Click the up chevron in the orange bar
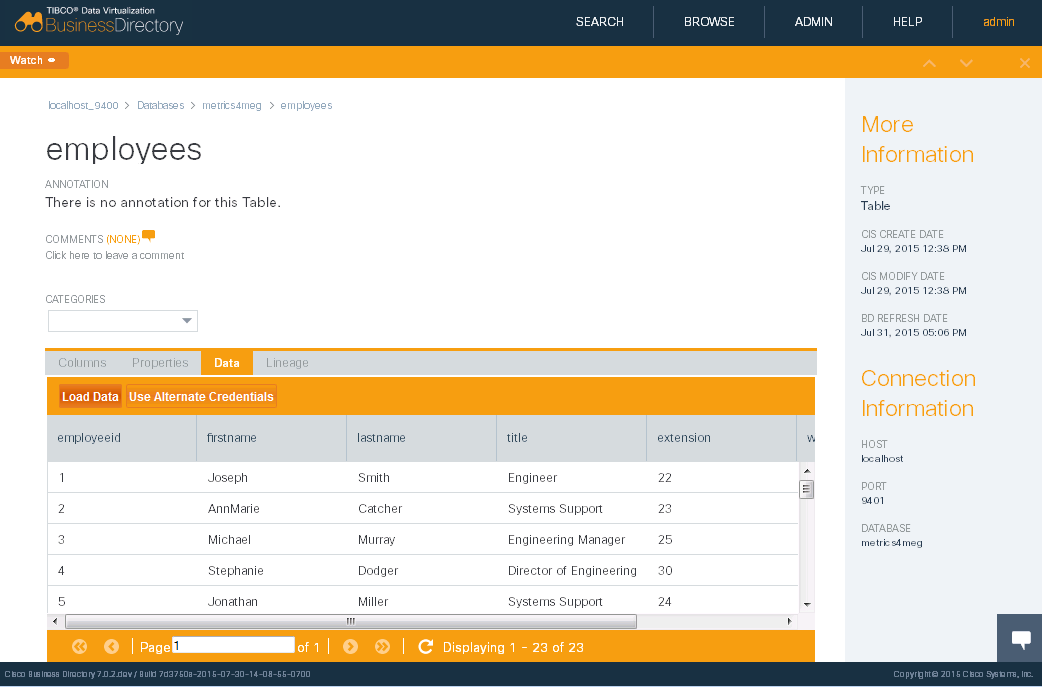 [929, 63]
